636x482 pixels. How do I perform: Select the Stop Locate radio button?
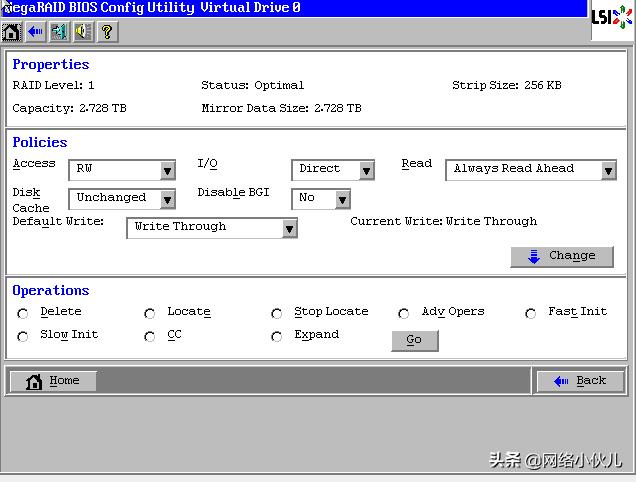(x=277, y=313)
